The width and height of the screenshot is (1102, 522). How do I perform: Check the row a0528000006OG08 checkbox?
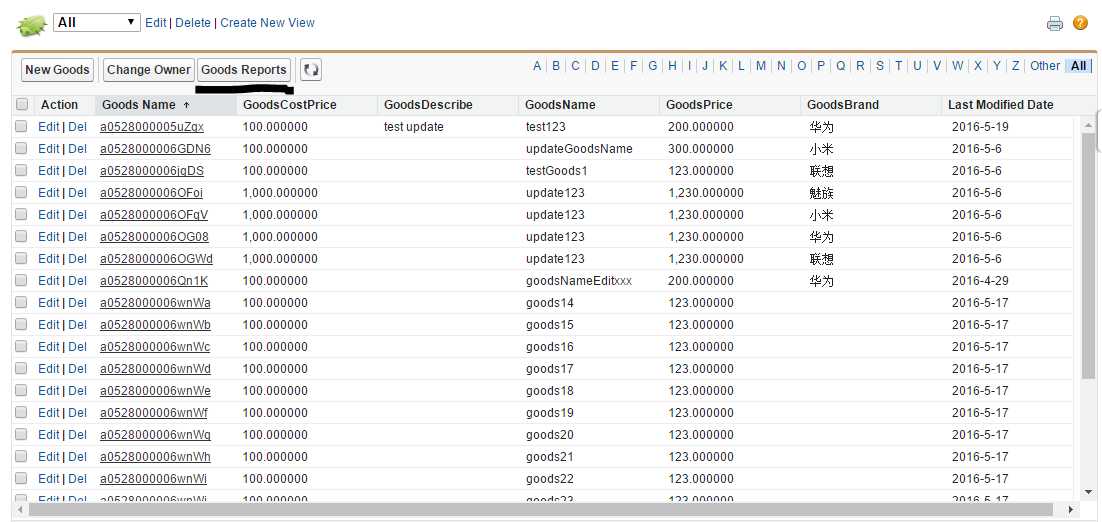pos(21,236)
